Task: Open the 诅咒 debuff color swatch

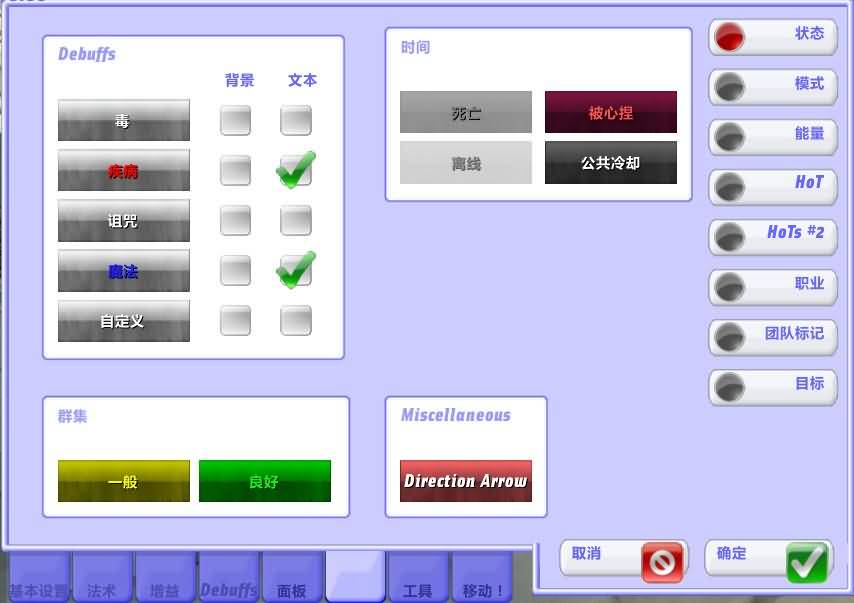Action: [124, 221]
